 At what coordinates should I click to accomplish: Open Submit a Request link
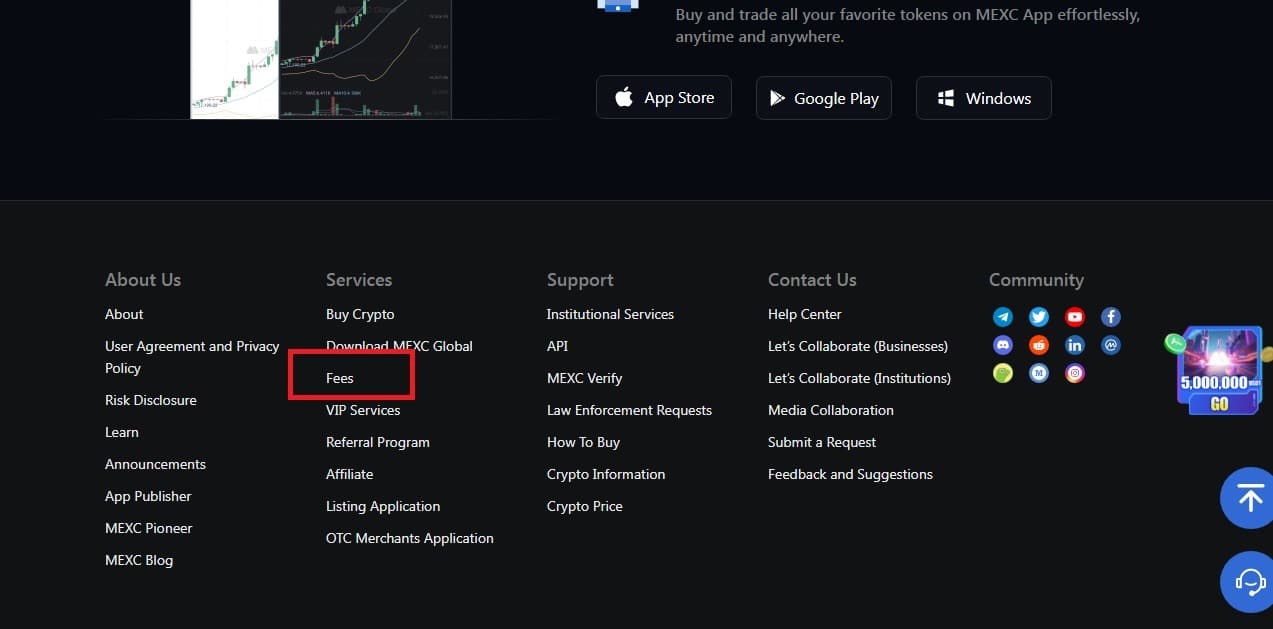pyautogui.click(x=822, y=442)
